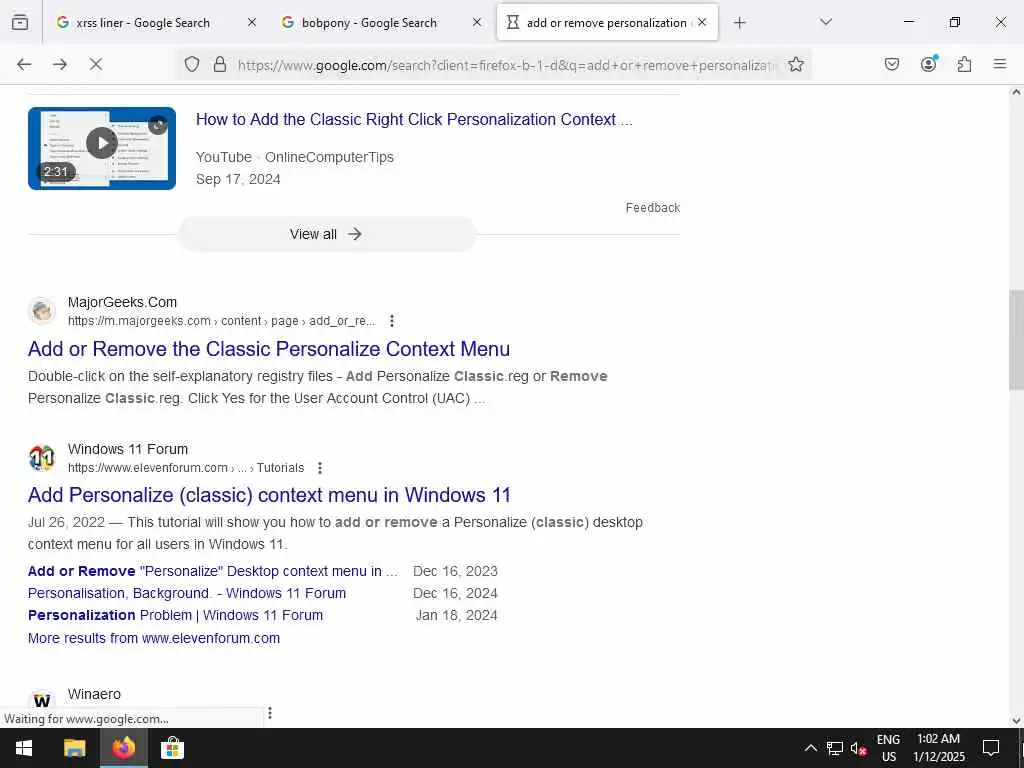Open ENG US language switcher

click(888, 748)
